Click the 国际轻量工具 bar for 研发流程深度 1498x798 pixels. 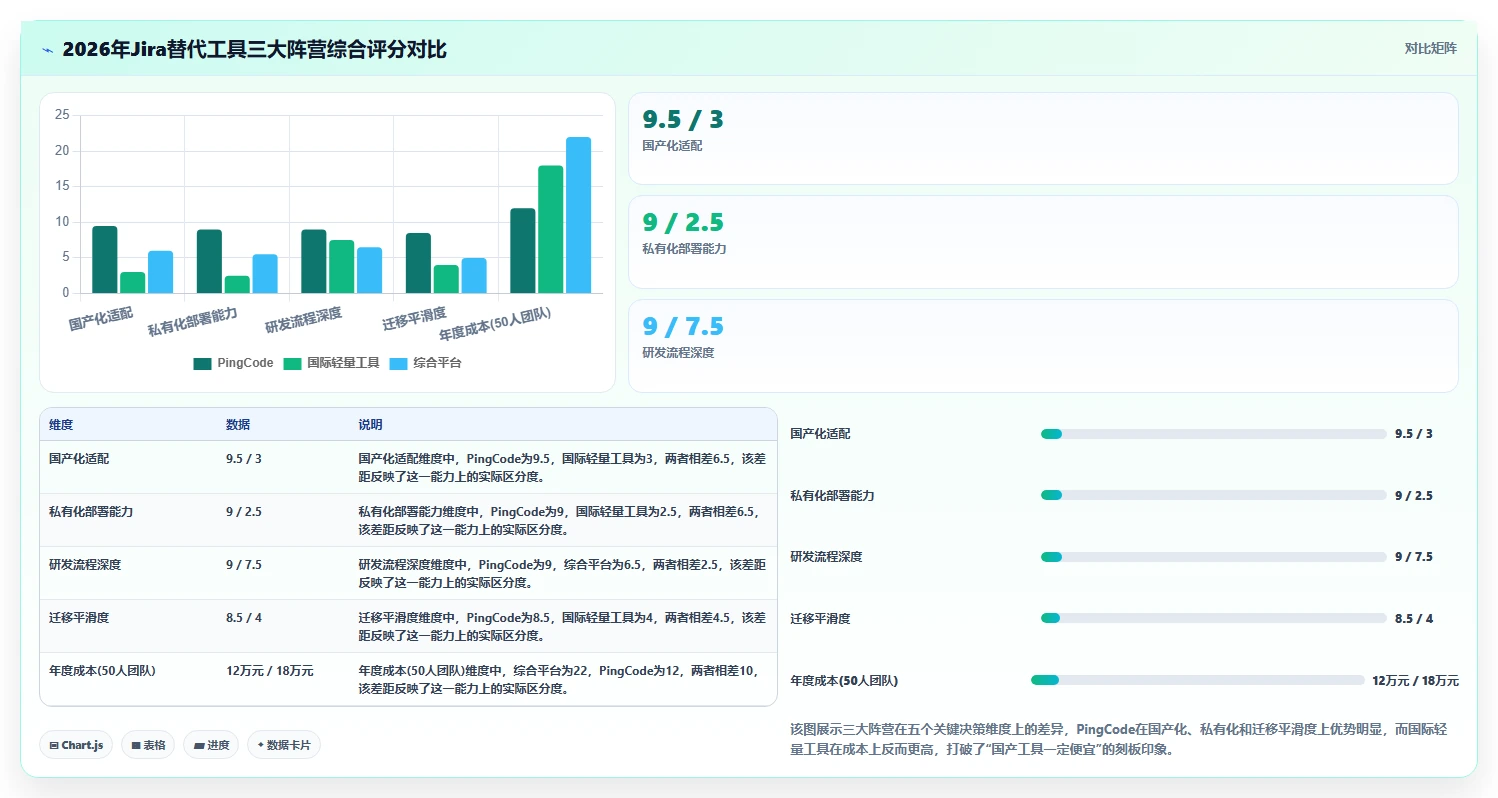pyautogui.click(x=342, y=267)
